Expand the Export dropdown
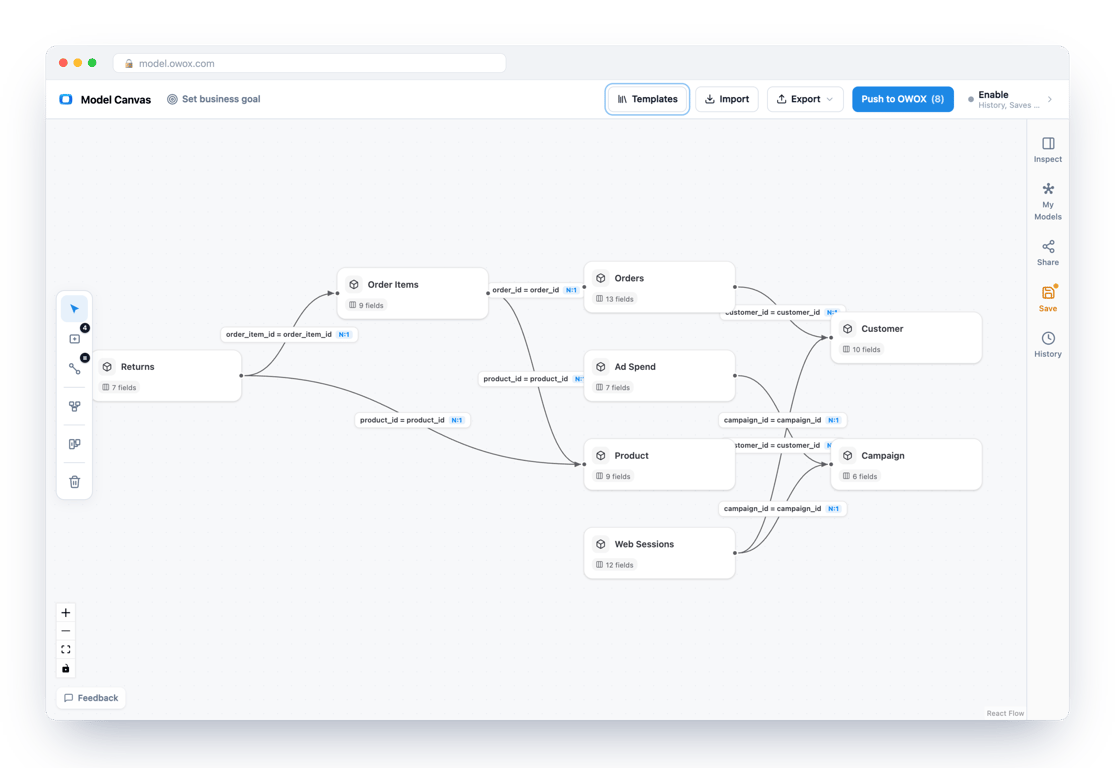The height and width of the screenshot is (768, 1115). tap(805, 99)
